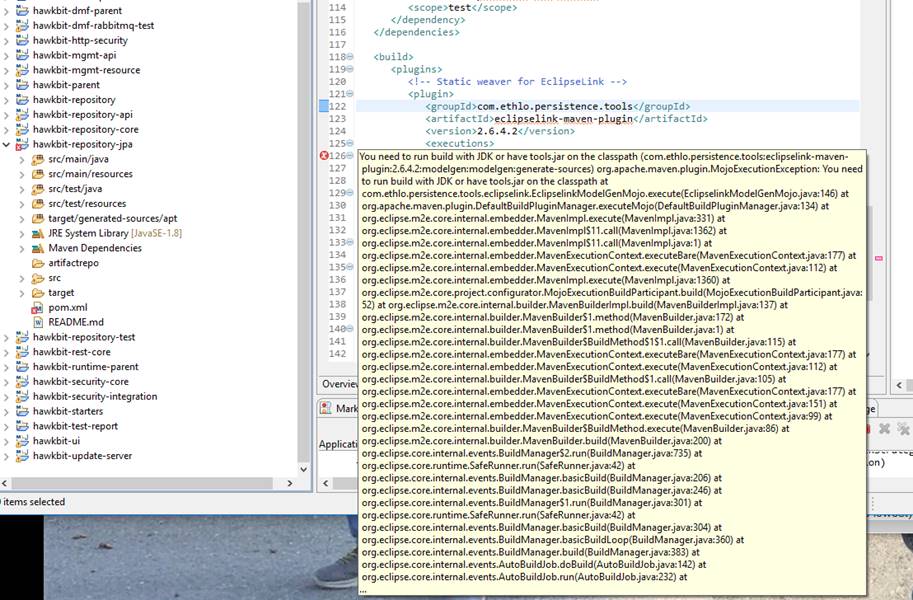913x600 pixels.
Task: Expand the hawkbit-dmf-rabbitmq-test project
Action: [6, 26]
